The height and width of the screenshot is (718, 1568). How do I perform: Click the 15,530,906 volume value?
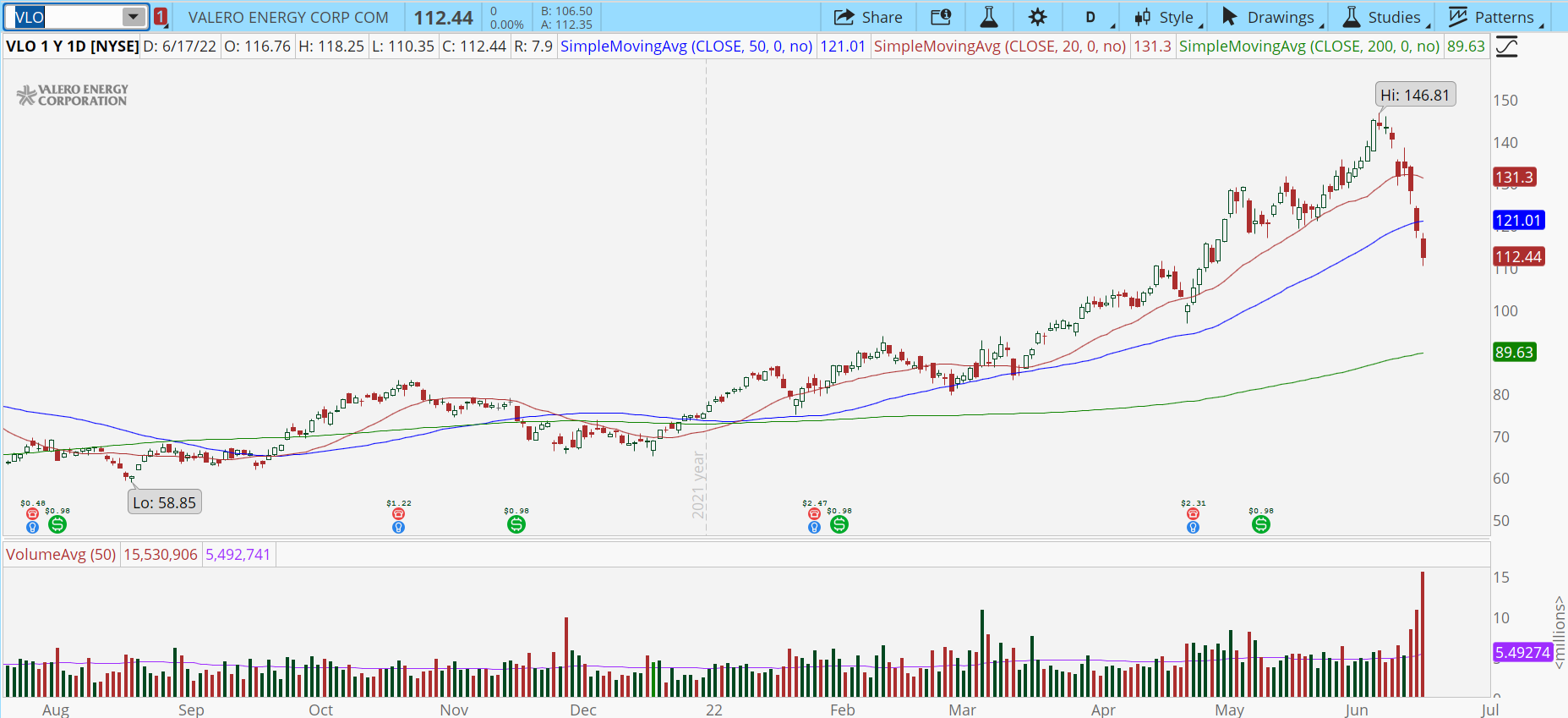[161, 555]
